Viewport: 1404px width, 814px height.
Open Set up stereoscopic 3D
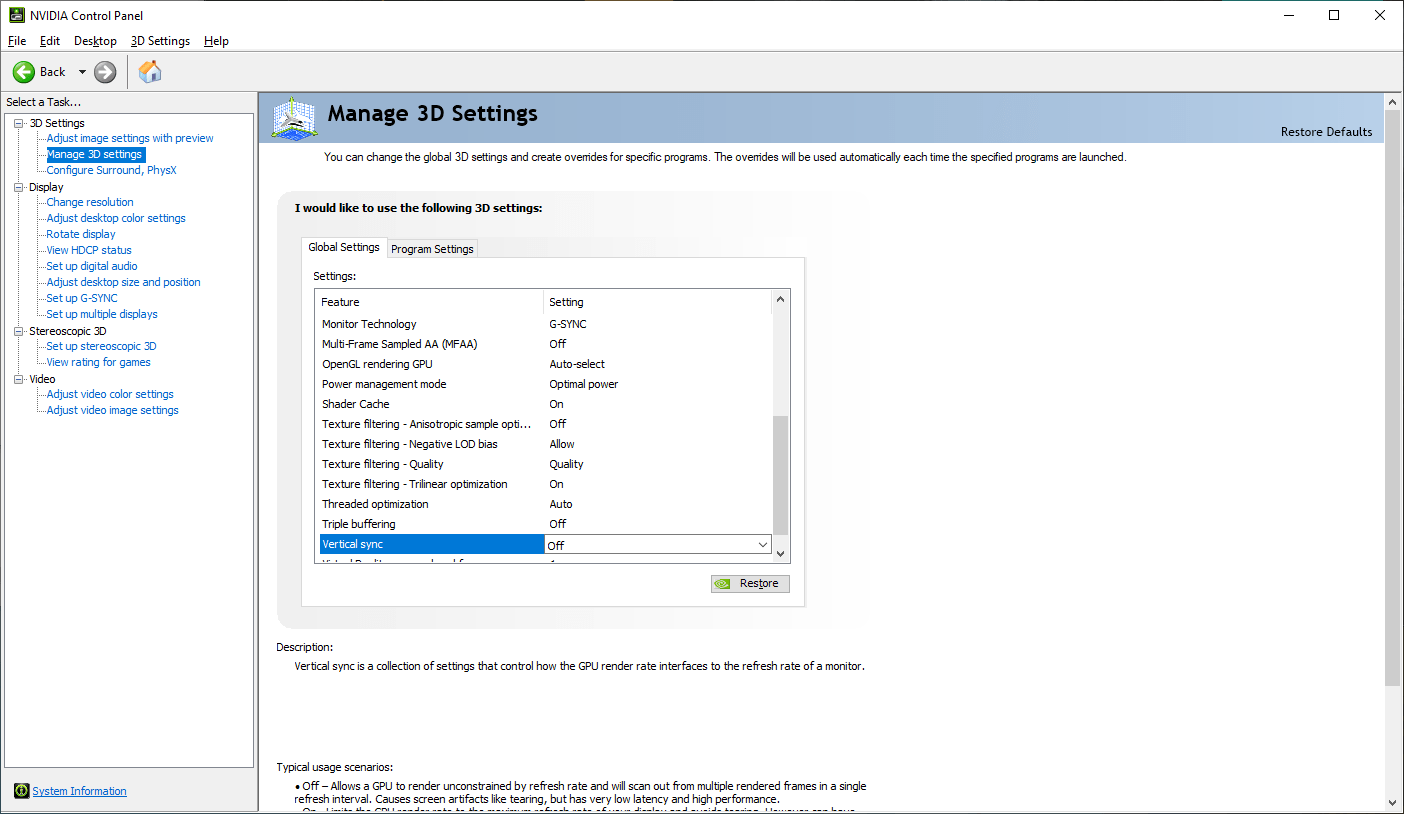point(101,346)
